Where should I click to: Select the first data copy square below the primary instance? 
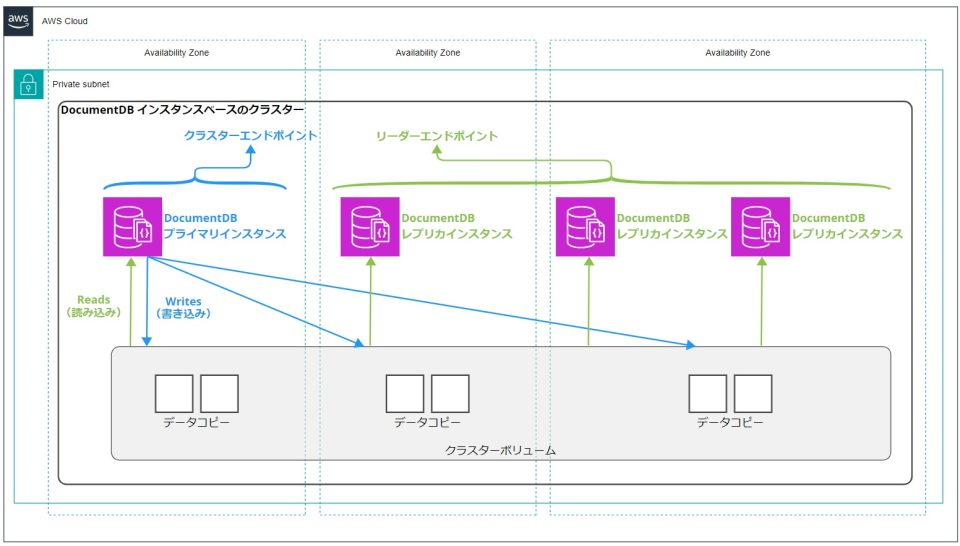[174, 394]
